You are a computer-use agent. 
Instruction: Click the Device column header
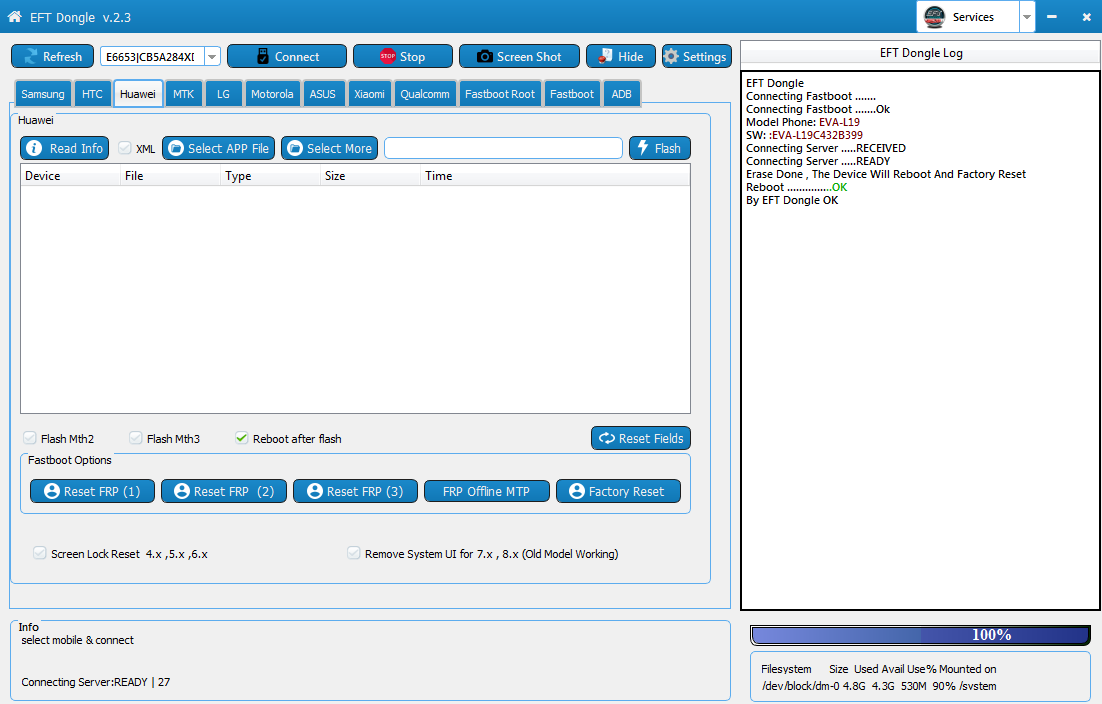click(x=70, y=176)
